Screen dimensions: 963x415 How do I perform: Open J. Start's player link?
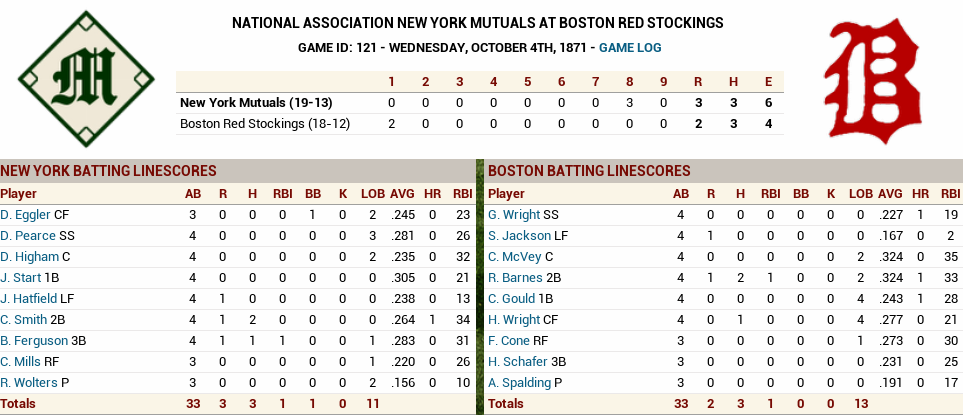point(20,277)
